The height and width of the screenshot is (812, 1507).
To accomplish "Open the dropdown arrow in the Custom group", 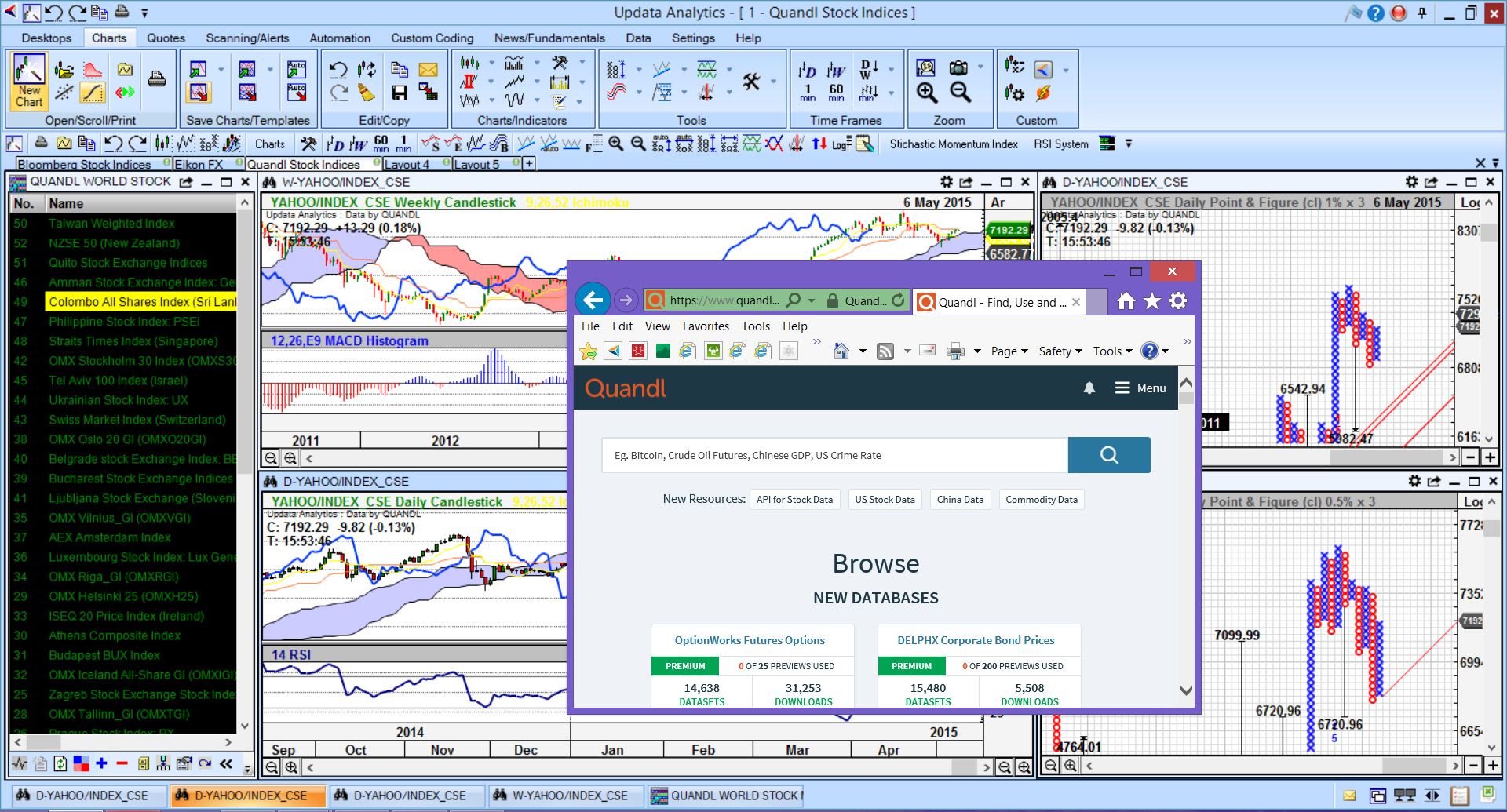I will pyautogui.click(x=1065, y=70).
